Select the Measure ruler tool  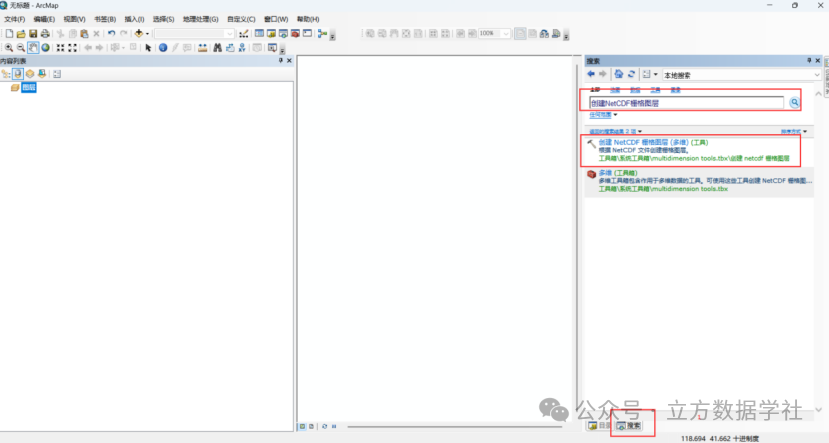(x=202, y=48)
